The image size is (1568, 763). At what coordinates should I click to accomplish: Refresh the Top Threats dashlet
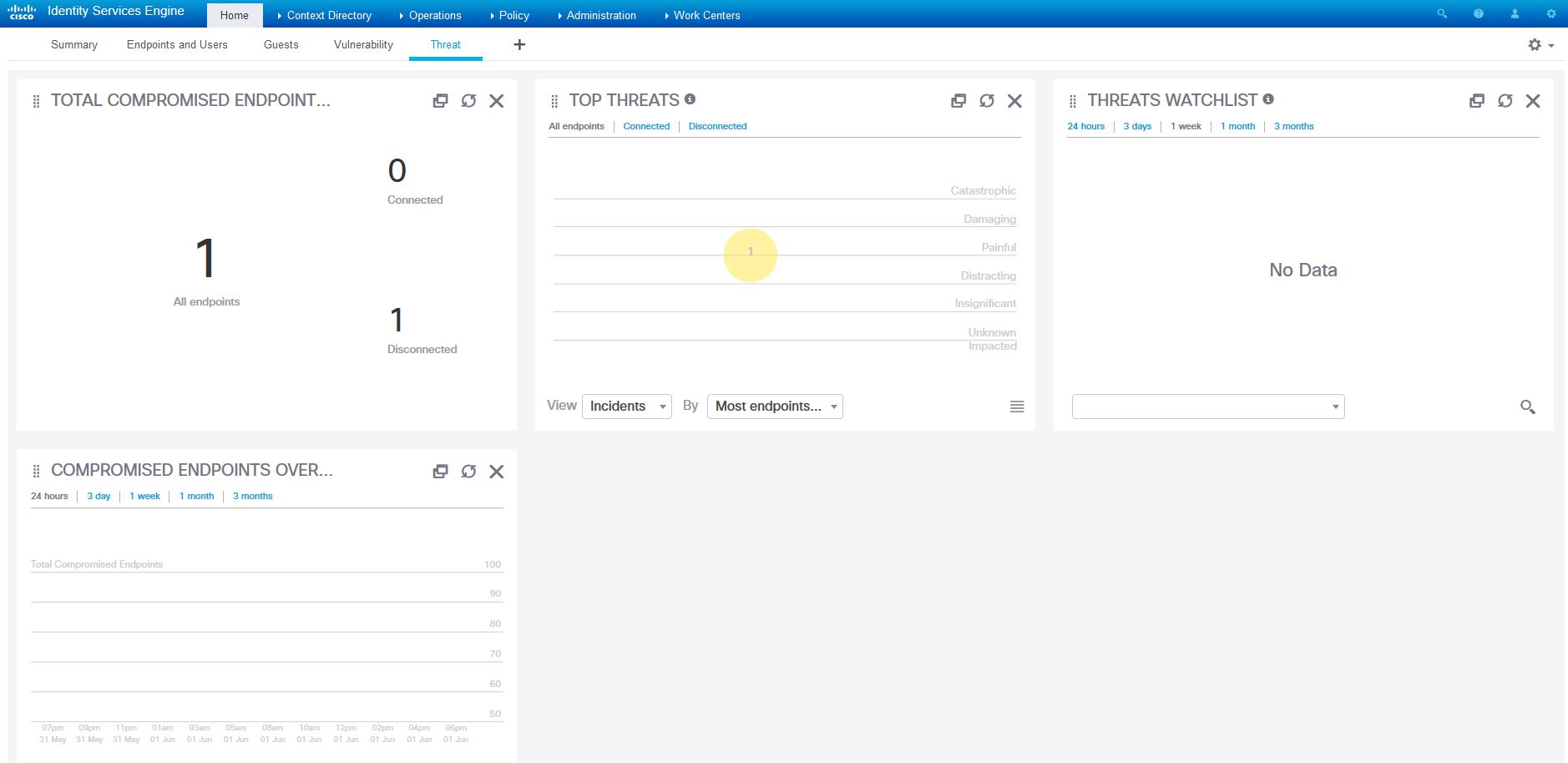pos(987,101)
